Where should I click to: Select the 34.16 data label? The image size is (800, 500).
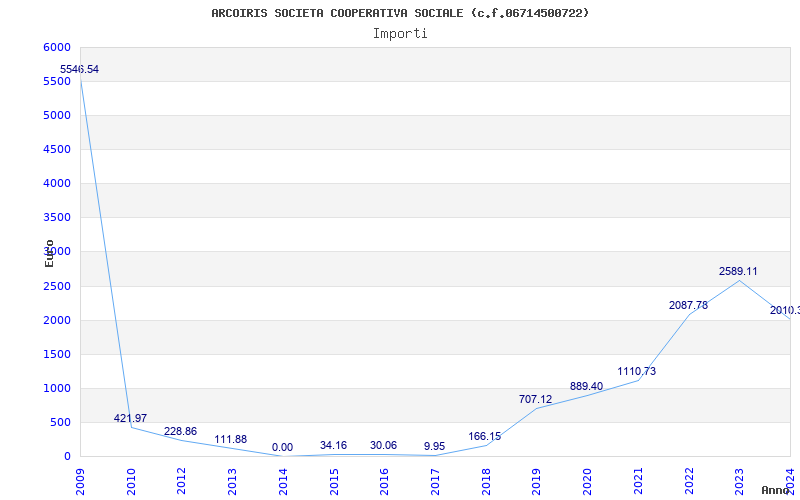(x=333, y=445)
